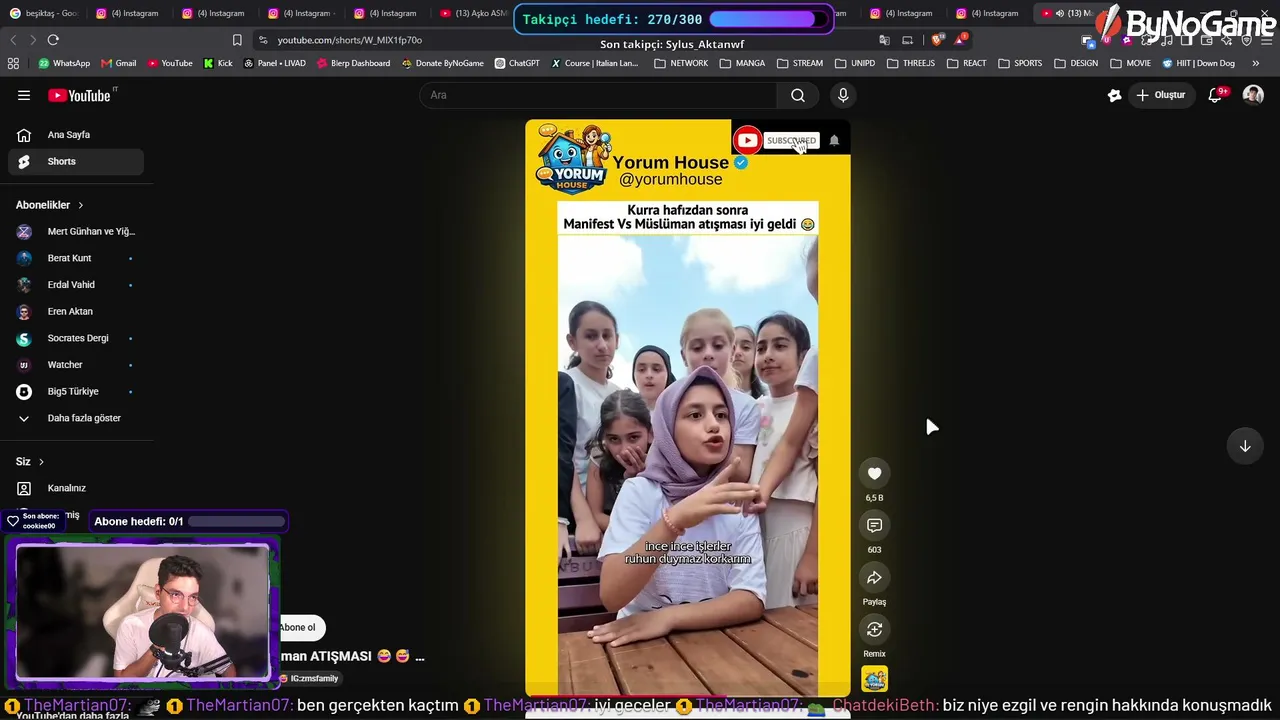Viewport: 1280px width, 720px height.
Task: Go forward in the browser history
Action: 32,40
